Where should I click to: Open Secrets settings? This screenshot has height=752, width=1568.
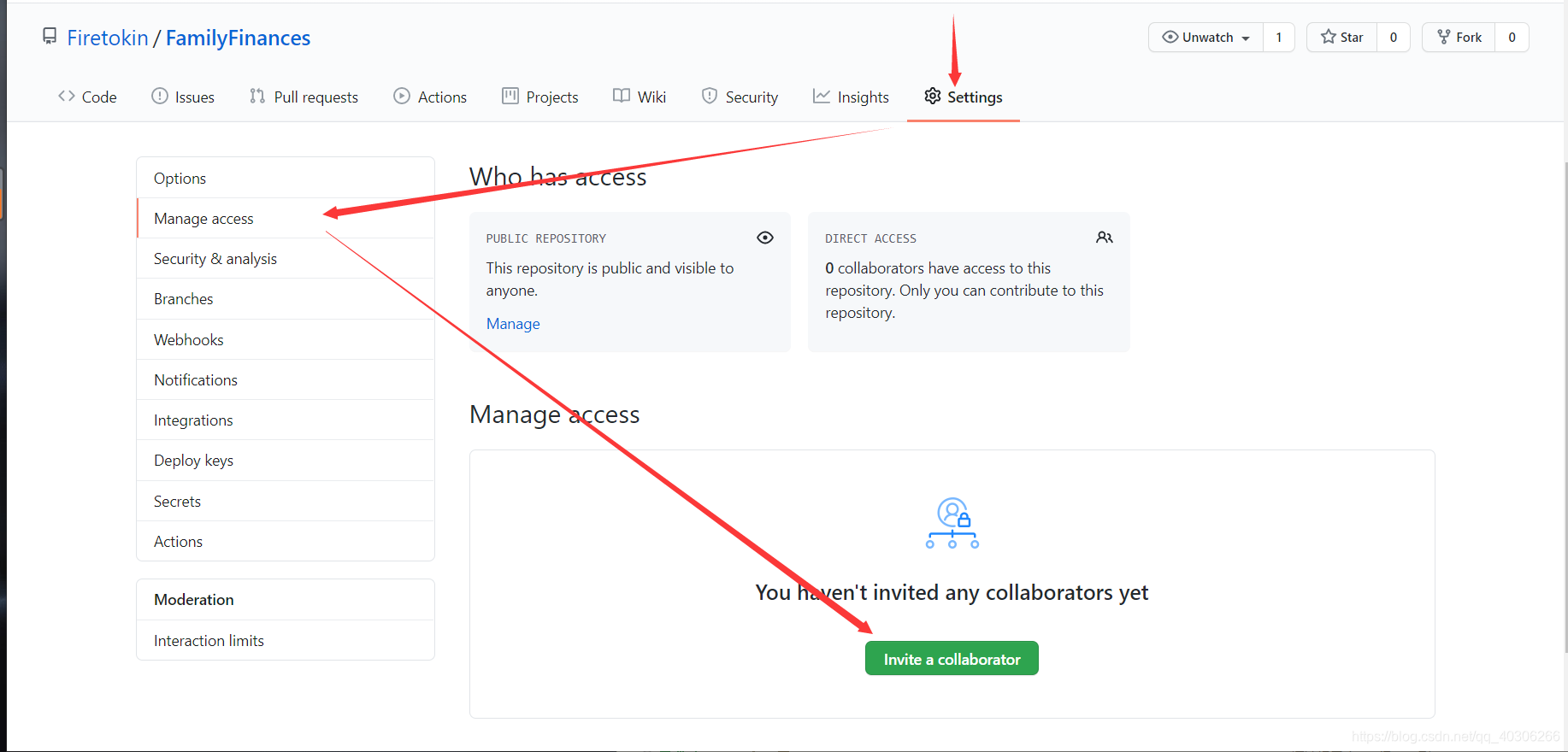[x=286, y=501]
